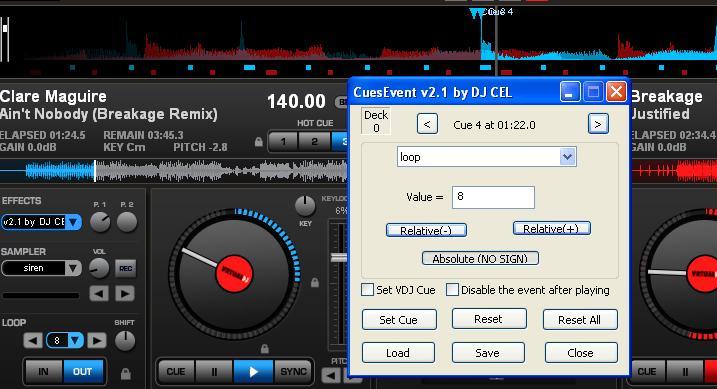Screen dimensions: 717x389
Task: Click the Relative(+) button
Action: pyautogui.click(x=551, y=228)
